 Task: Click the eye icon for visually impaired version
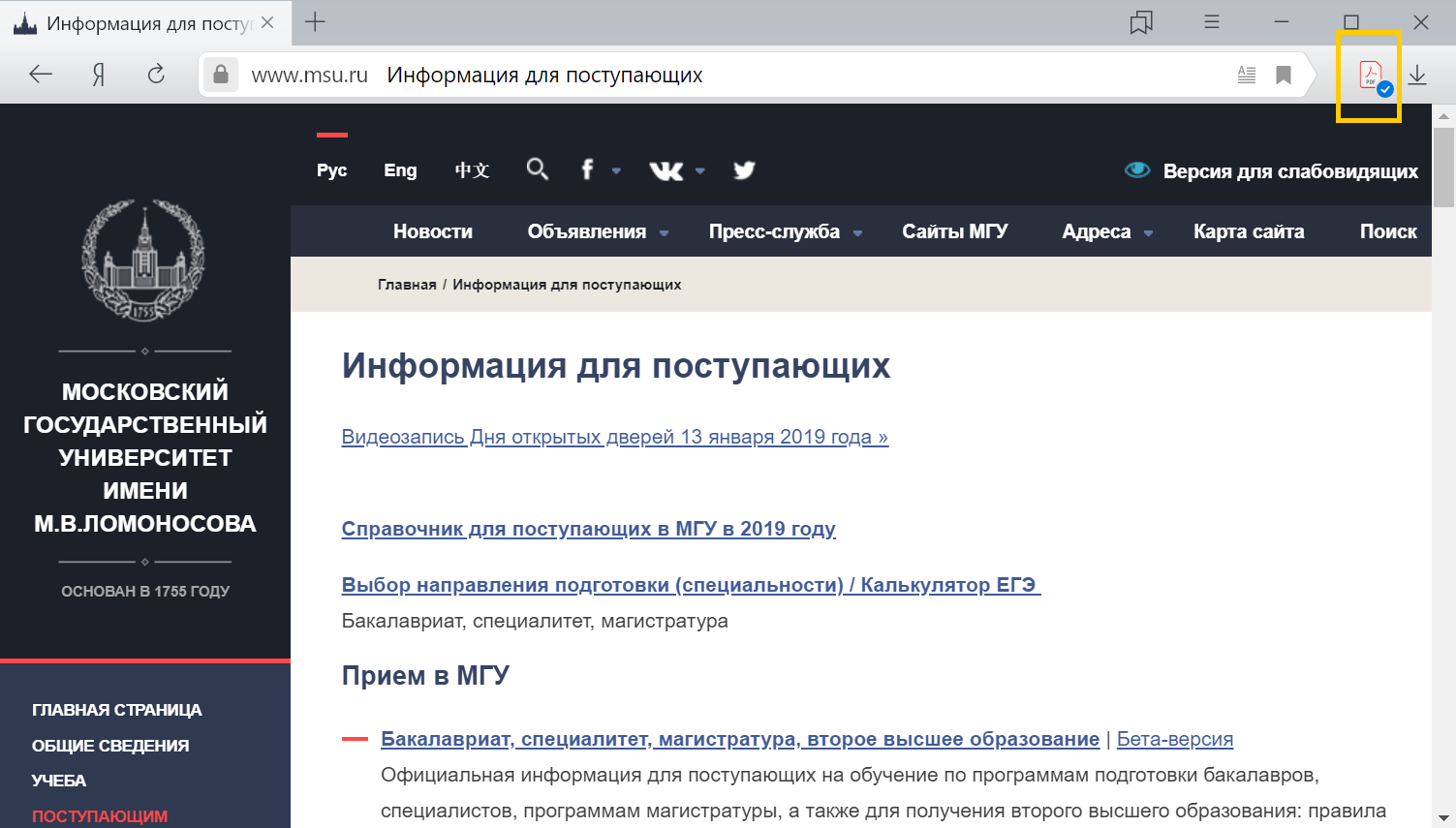point(1137,170)
